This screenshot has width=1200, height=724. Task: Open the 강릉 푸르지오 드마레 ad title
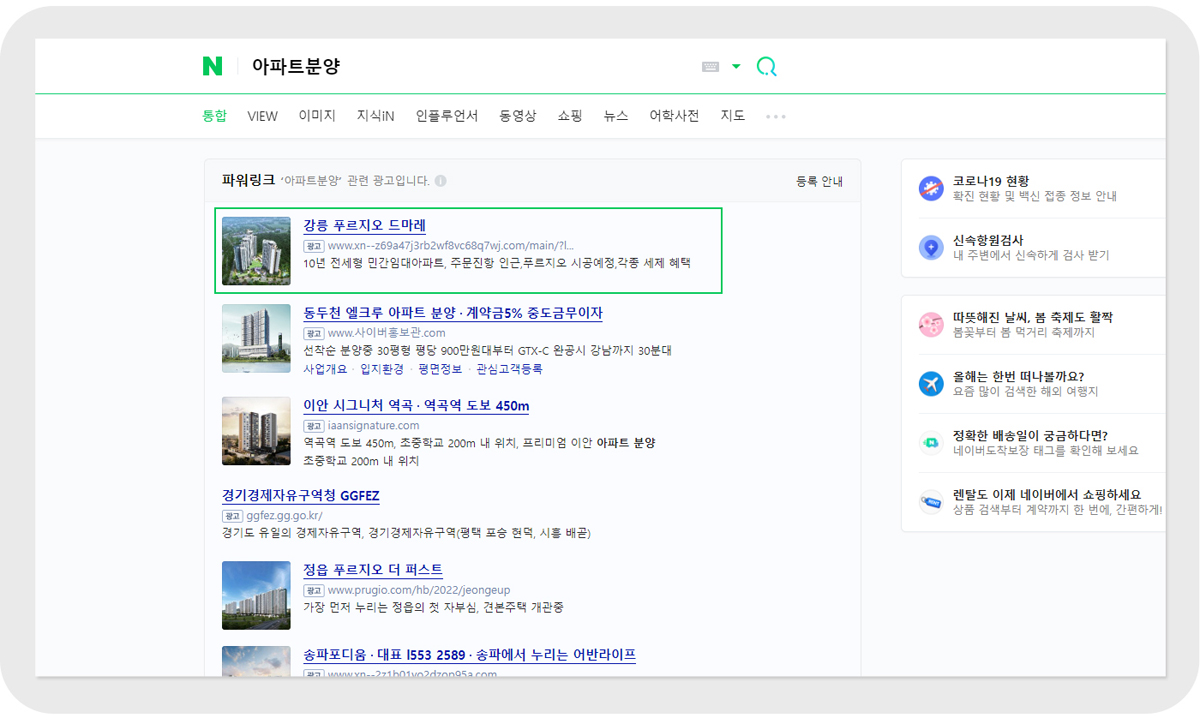click(x=364, y=225)
